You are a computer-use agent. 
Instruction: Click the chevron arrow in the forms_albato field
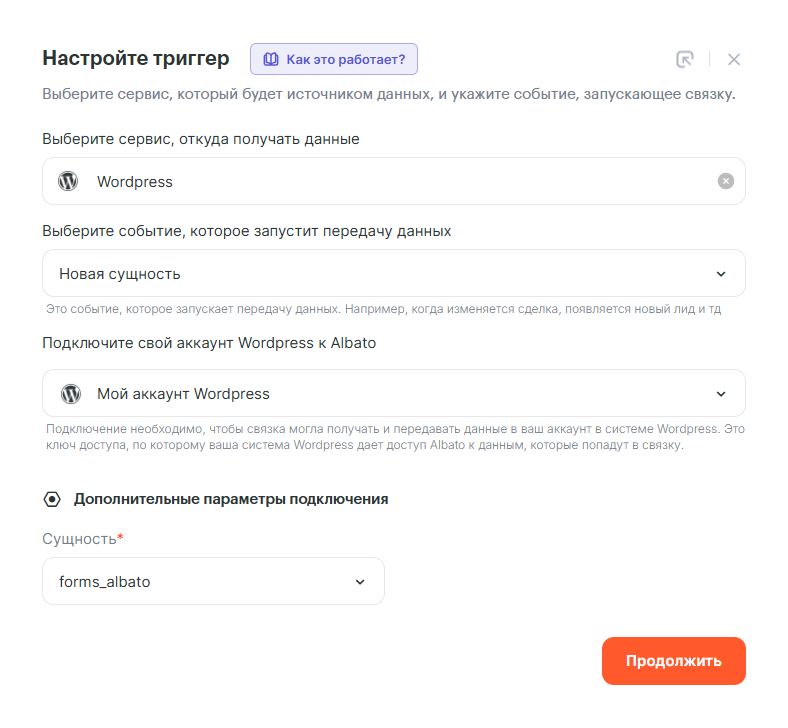click(361, 582)
